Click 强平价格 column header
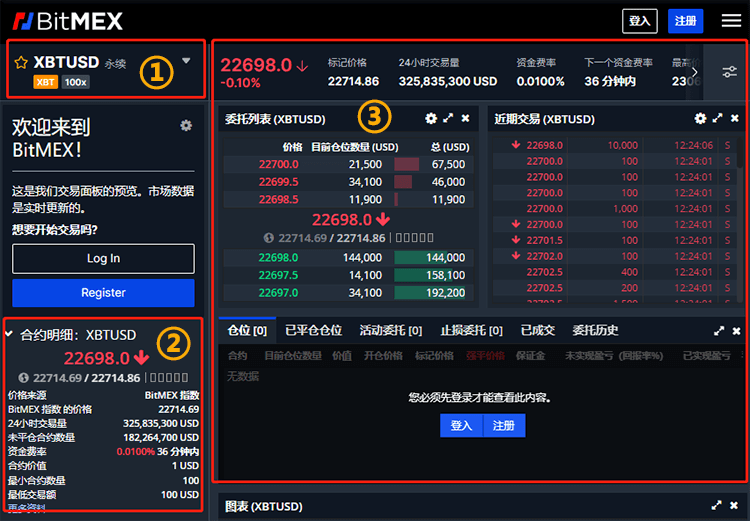Screen dimensions: 750x521 click(485, 356)
